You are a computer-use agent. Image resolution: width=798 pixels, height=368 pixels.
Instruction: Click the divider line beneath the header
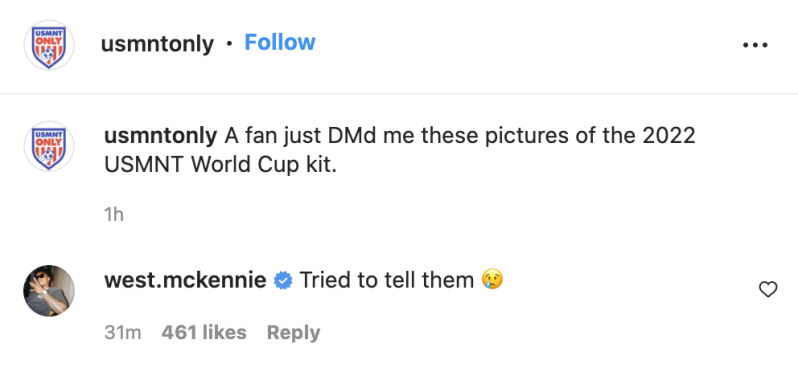[x=399, y=94]
